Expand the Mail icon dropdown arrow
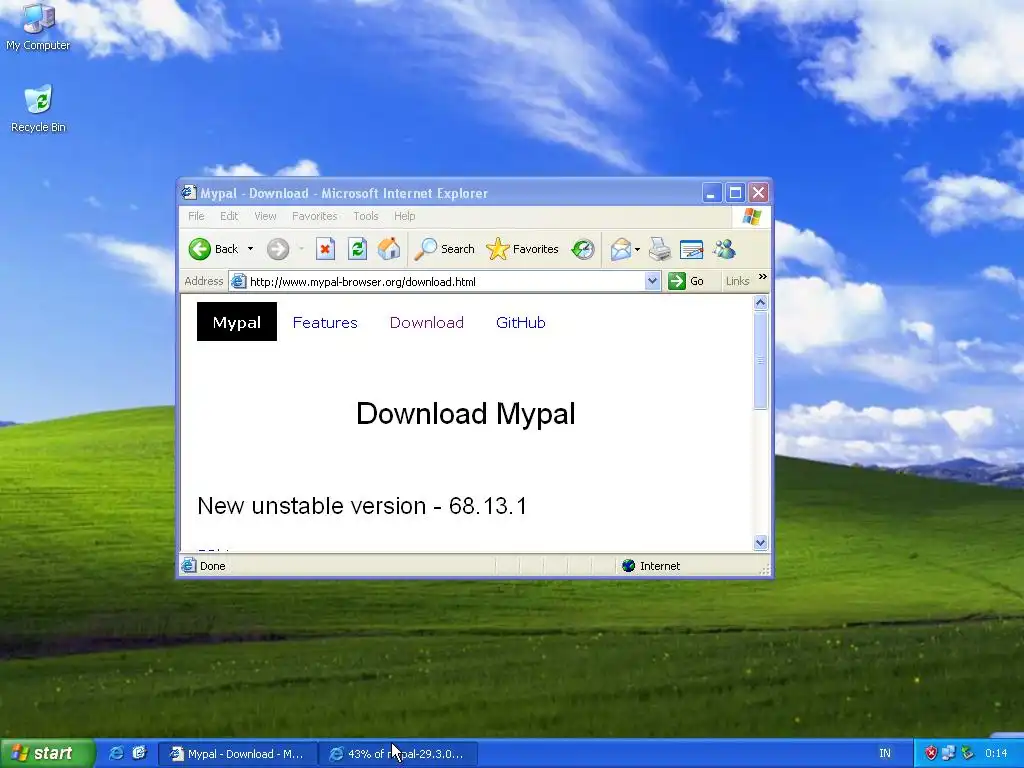Viewport: 1024px width, 768px height. pos(637,249)
